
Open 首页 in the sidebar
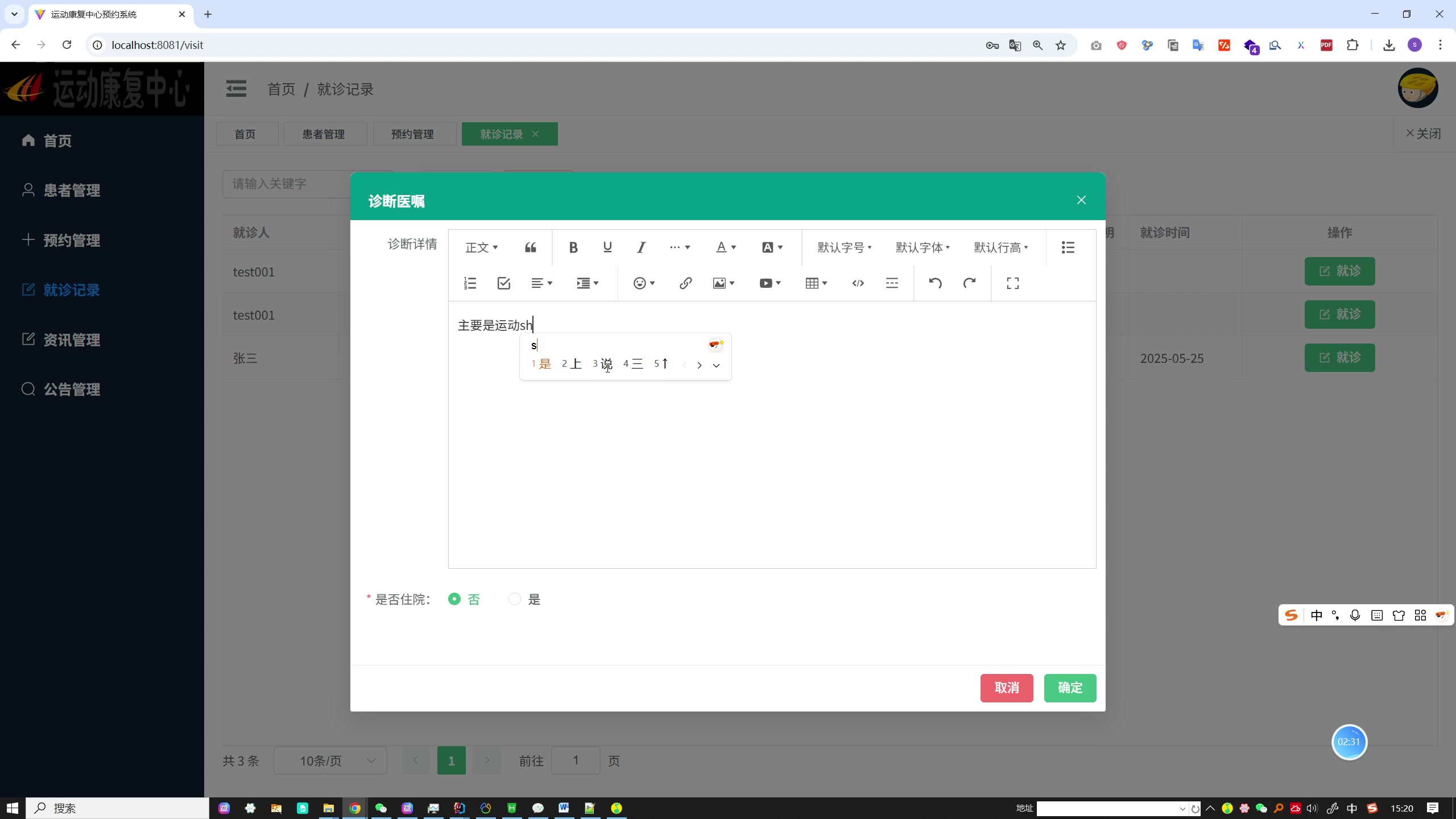click(x=57, y=140)
